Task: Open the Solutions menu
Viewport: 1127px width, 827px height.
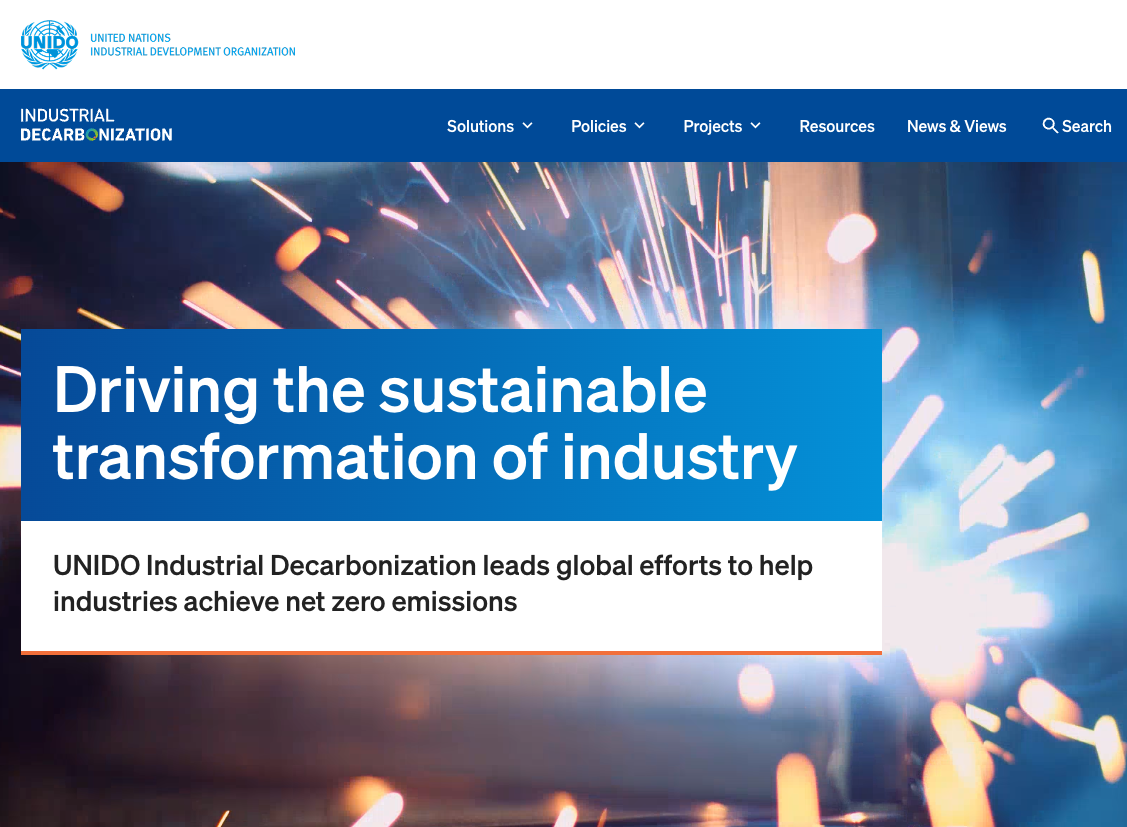Action: pyautogui.click(x=479, y=126)
